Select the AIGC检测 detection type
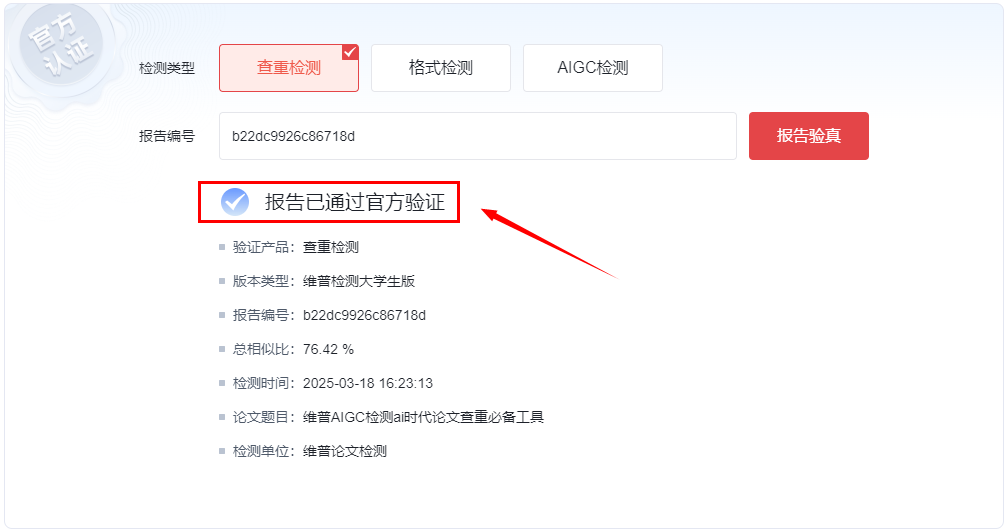This screenshot has height=532, width=1008. click(x=593, y=68)
